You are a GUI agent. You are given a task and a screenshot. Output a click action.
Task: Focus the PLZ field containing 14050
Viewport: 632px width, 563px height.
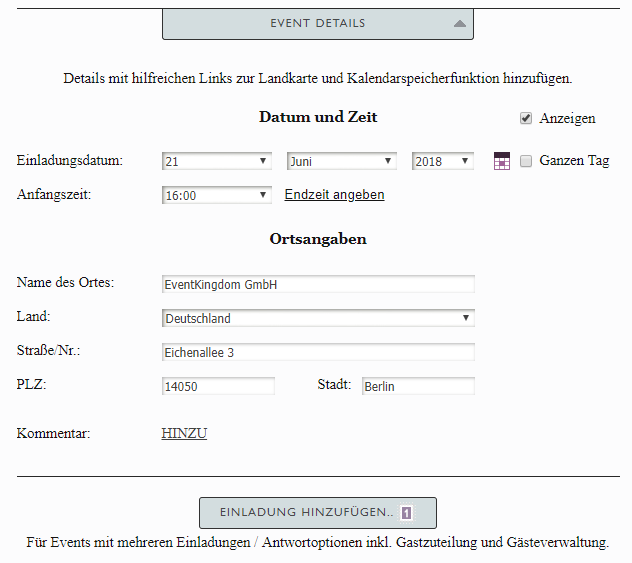218,387
